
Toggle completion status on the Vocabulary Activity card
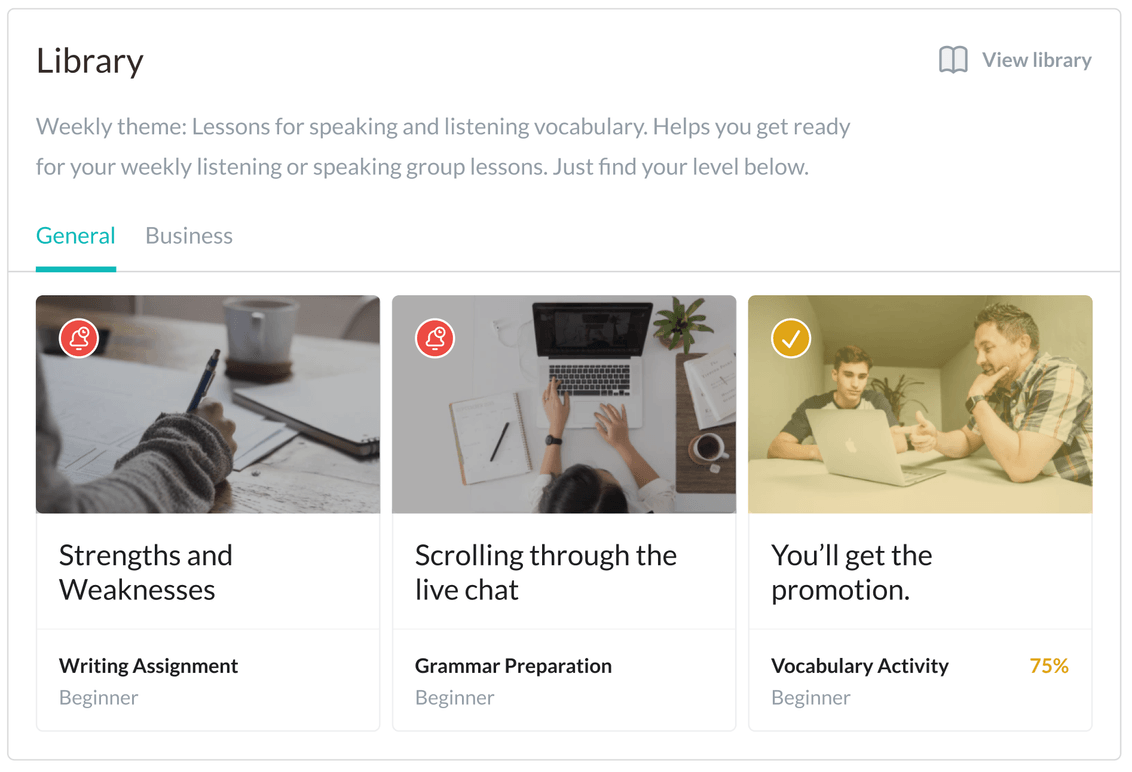click(x=790, y=338)
